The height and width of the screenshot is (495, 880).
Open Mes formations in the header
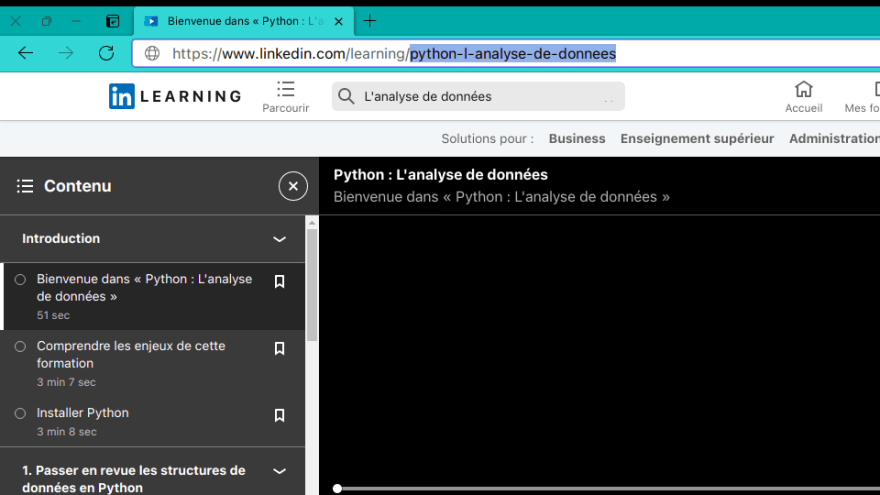click(862, 97)
